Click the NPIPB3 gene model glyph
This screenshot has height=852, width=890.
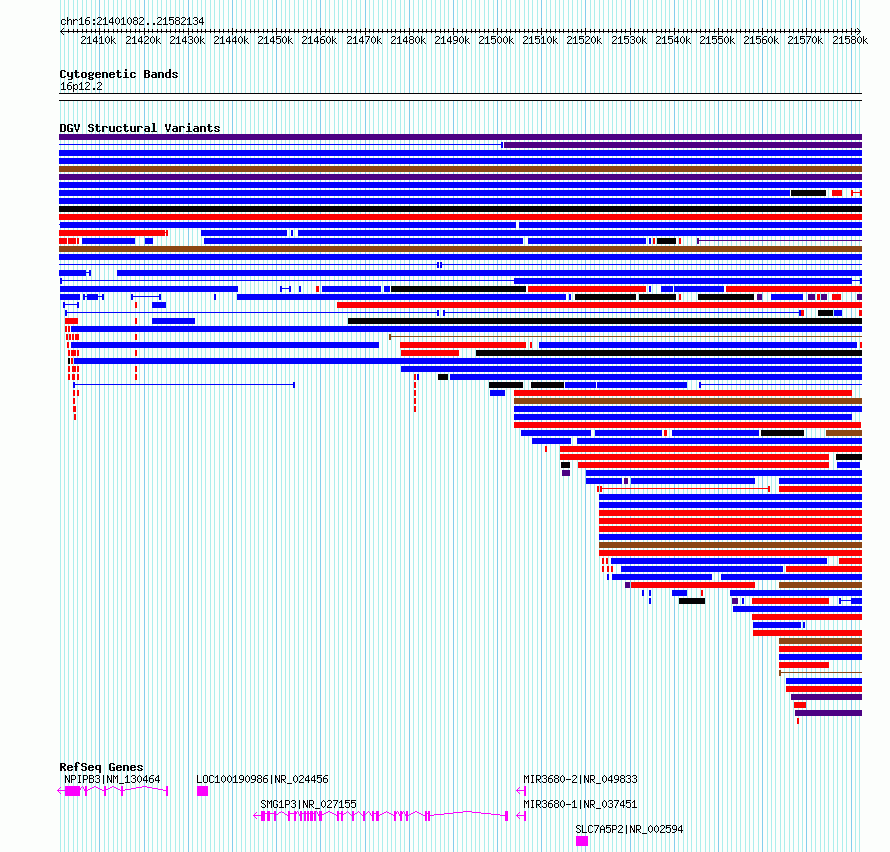click(x=113, y=791)
